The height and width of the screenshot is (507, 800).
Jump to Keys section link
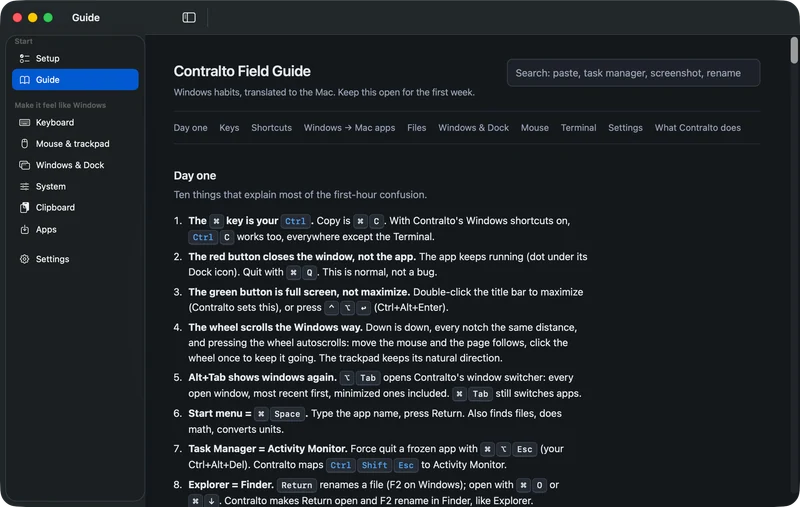coord(229,128)
